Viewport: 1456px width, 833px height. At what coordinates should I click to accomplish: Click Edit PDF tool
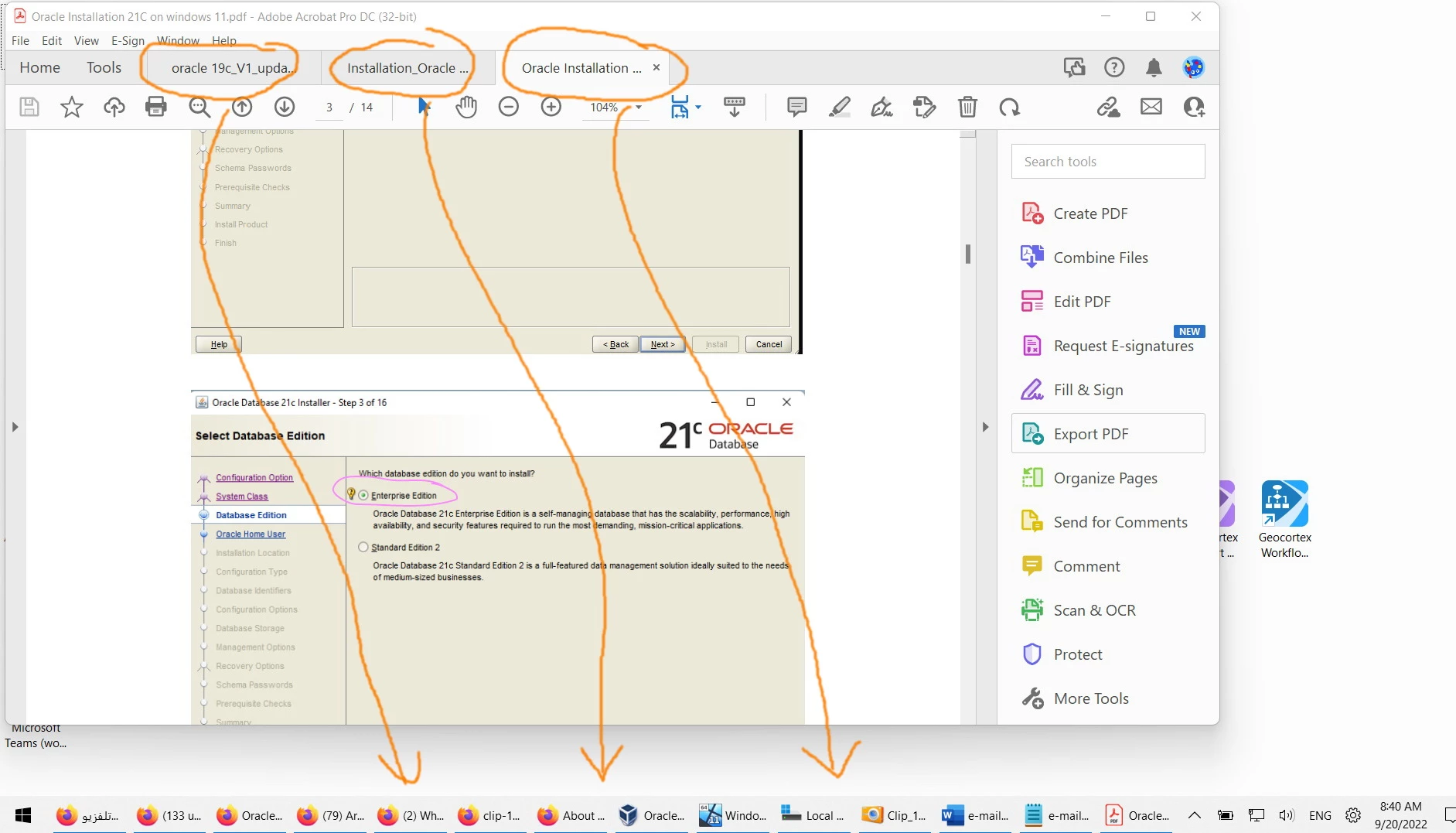click(1107, 302)
